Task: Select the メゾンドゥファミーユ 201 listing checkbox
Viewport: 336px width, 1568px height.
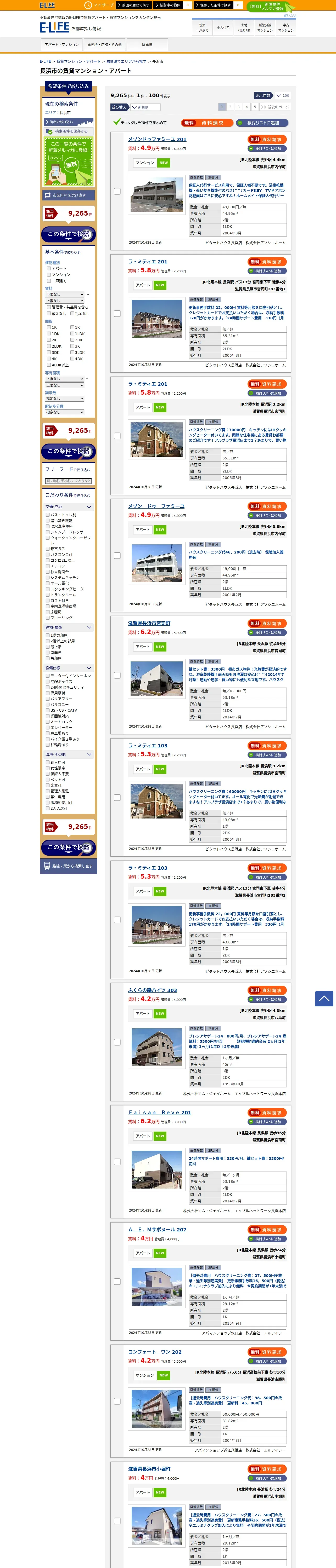Action: click(x=117, y=191)
